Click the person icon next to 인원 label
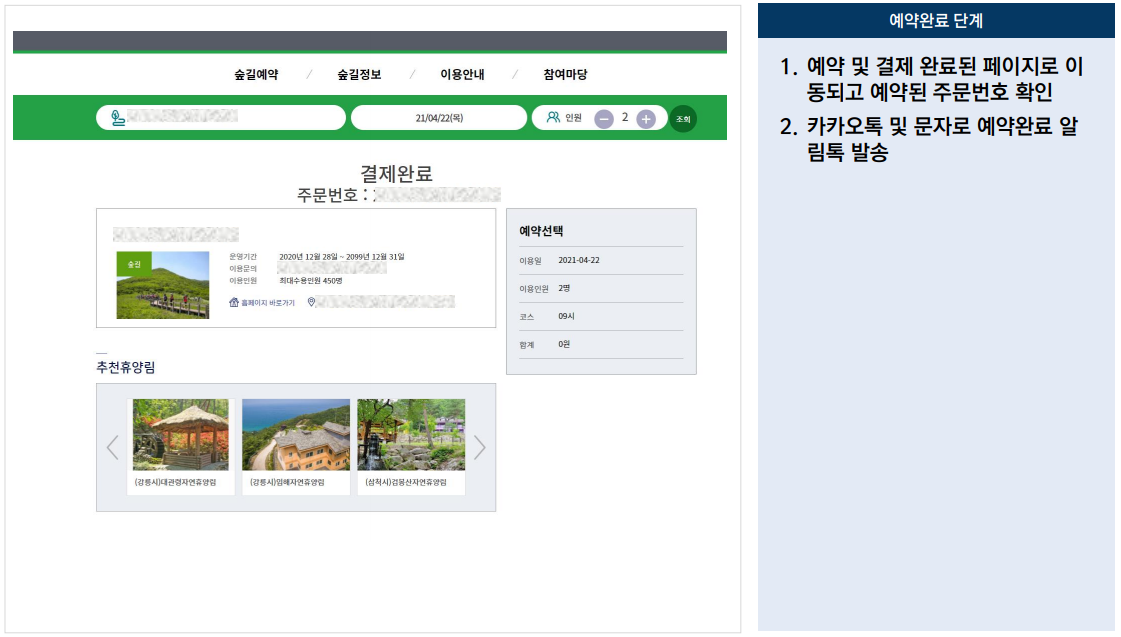 click(554, 117)
